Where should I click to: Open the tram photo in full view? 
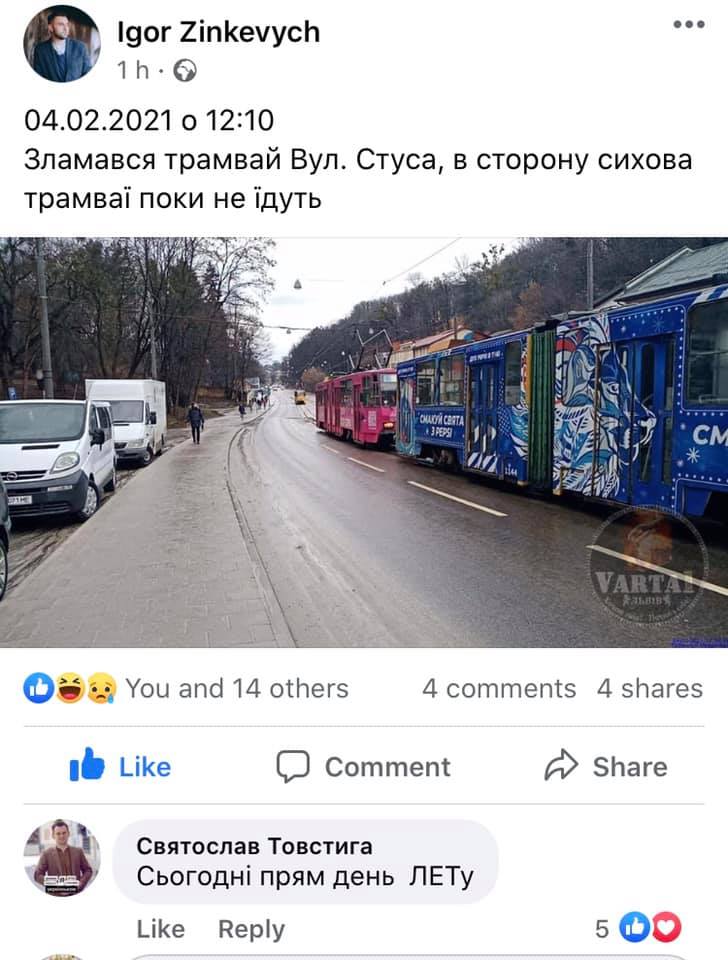point(364,442)
